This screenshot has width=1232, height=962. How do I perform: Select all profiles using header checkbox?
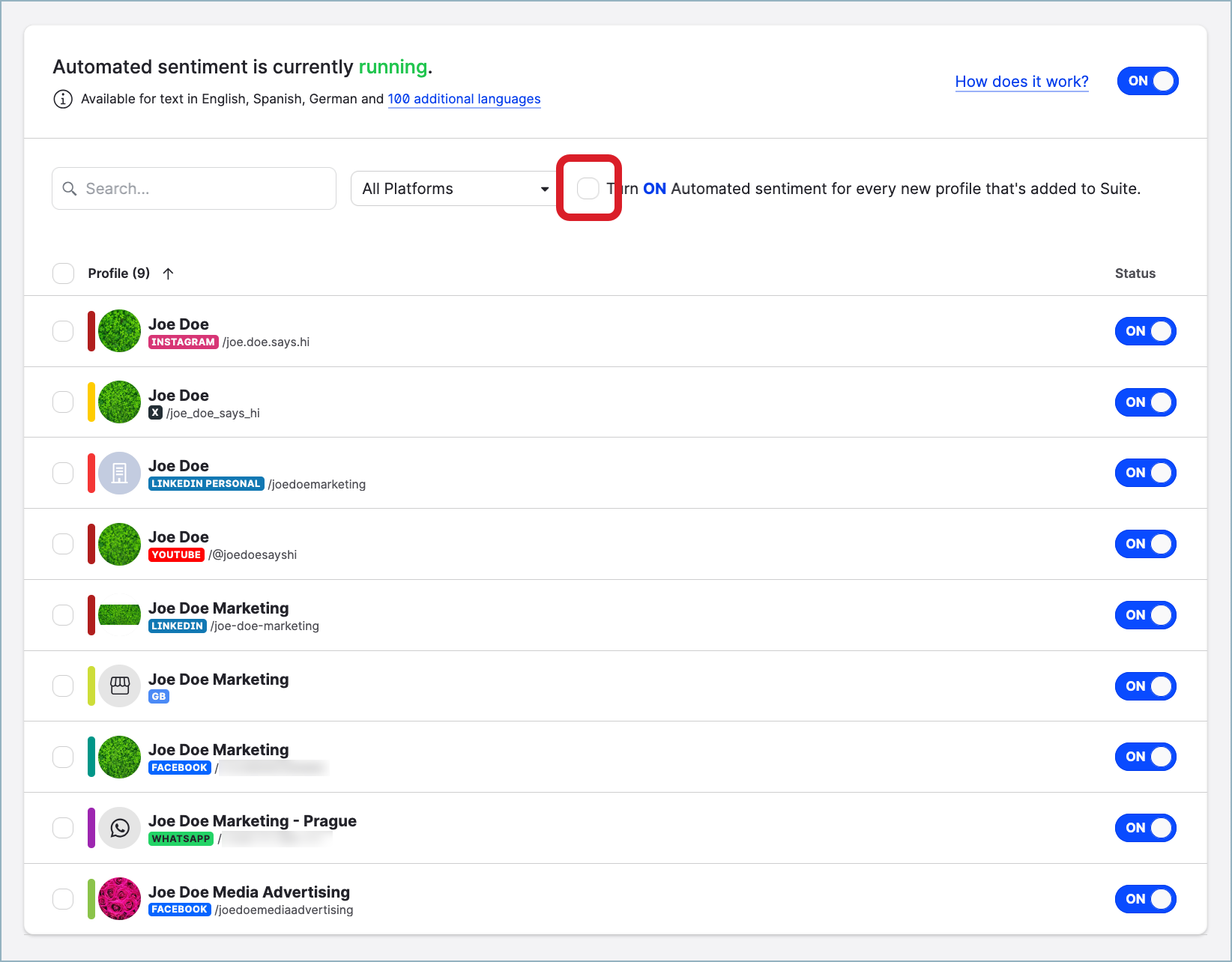(63, 273)
